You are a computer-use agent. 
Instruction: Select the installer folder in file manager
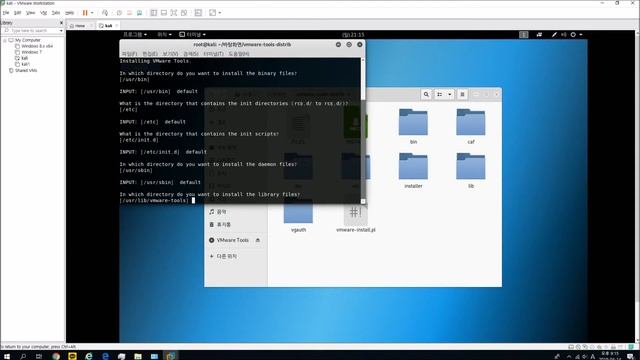pyautogui.click(x=413, y=170)
